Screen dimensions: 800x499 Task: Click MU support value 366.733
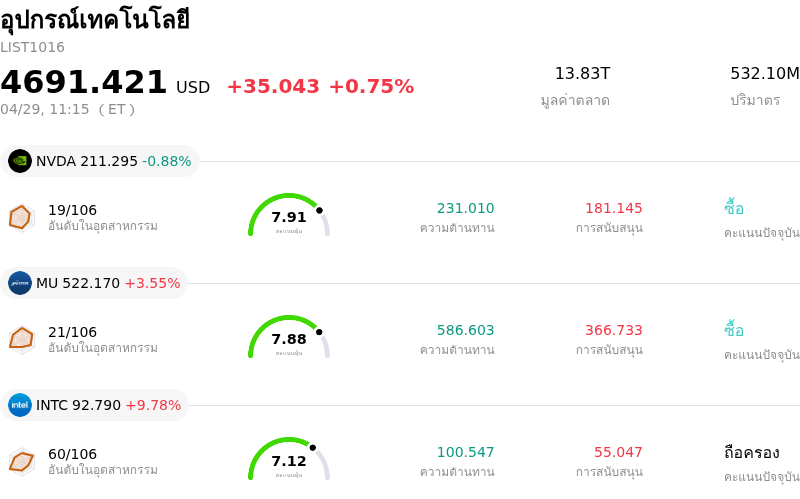[614, 330]
